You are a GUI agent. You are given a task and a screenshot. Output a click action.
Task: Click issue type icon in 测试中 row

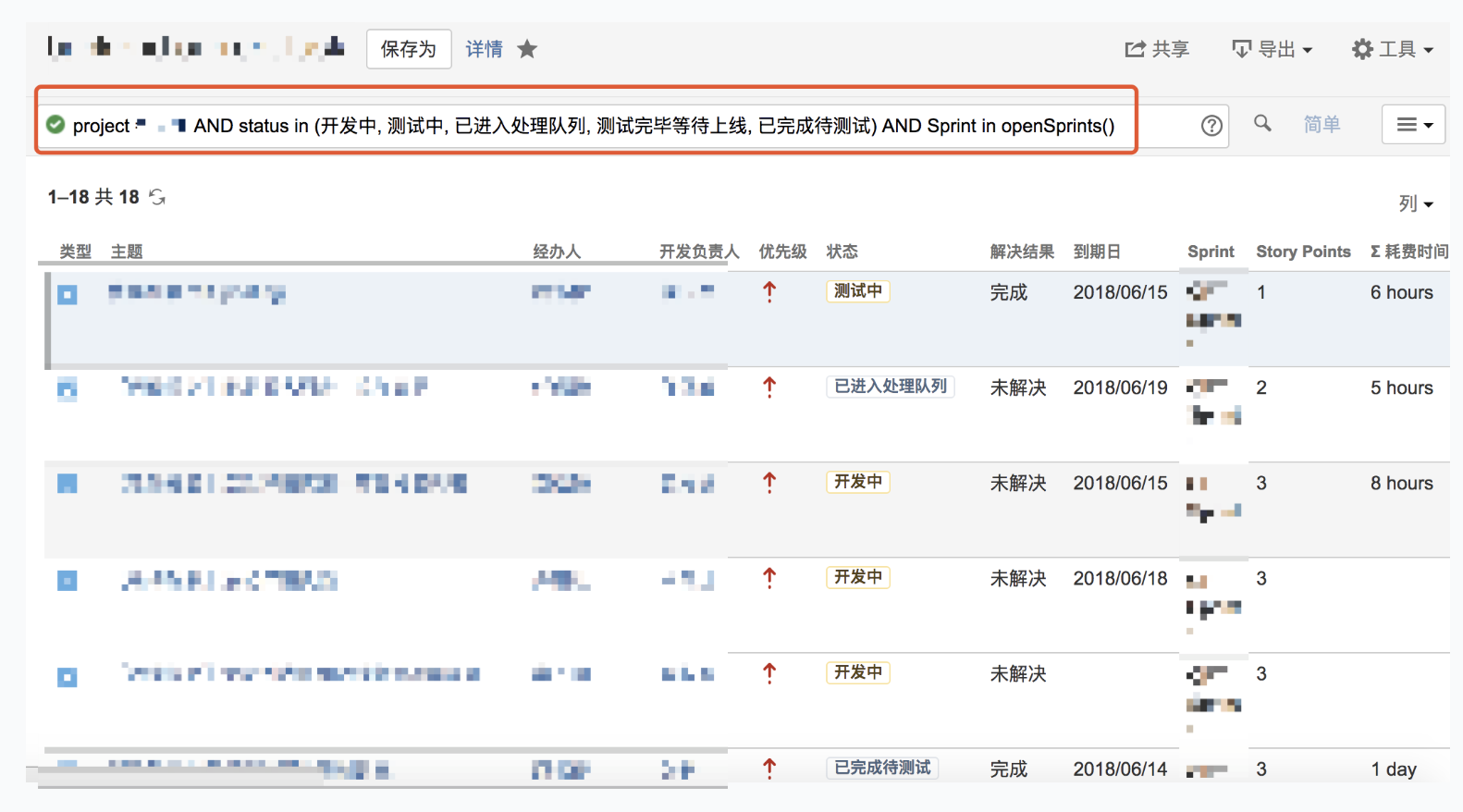(68, 295)
